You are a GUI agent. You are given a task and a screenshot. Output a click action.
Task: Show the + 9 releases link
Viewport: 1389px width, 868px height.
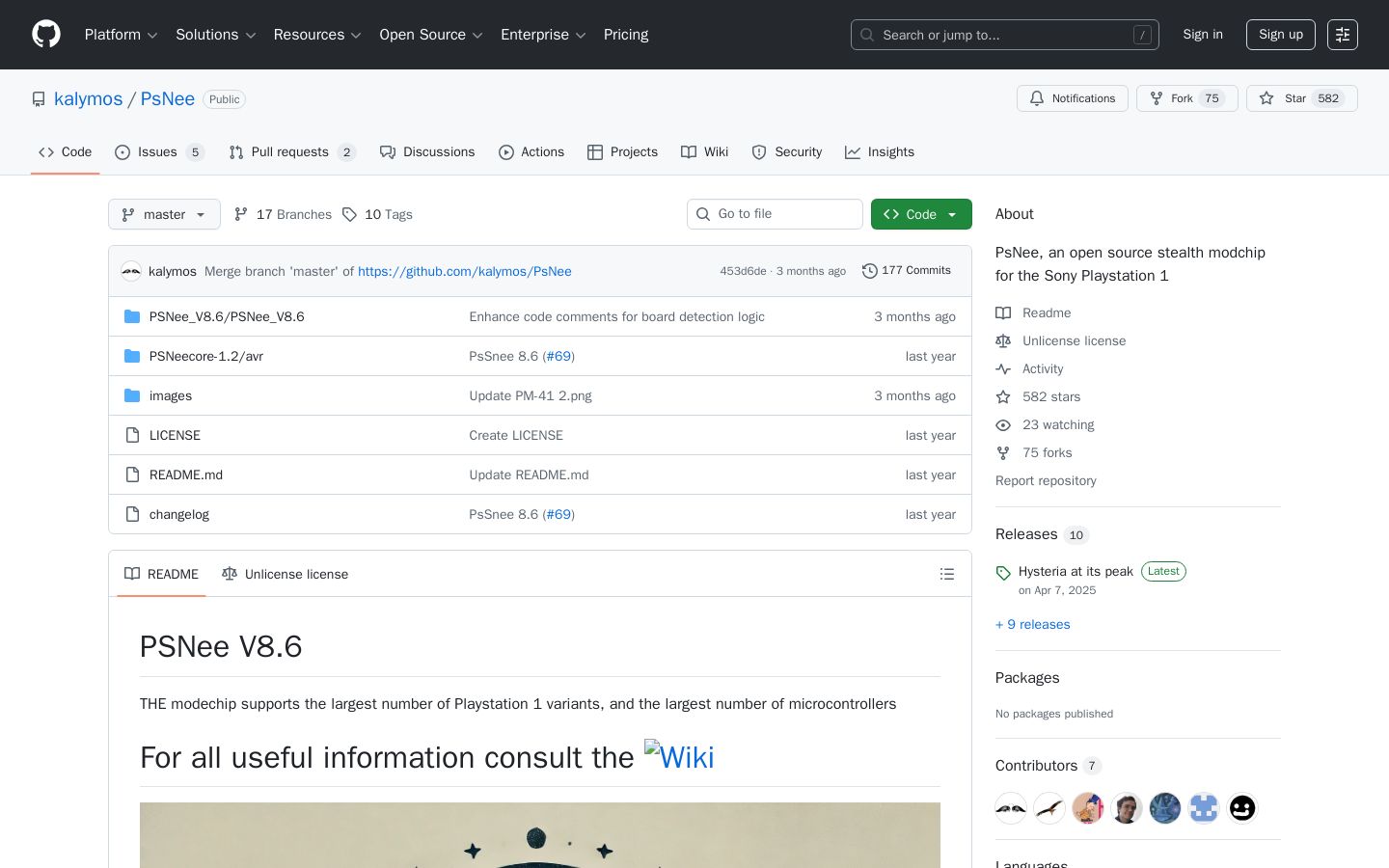[x=1032, y=624]
